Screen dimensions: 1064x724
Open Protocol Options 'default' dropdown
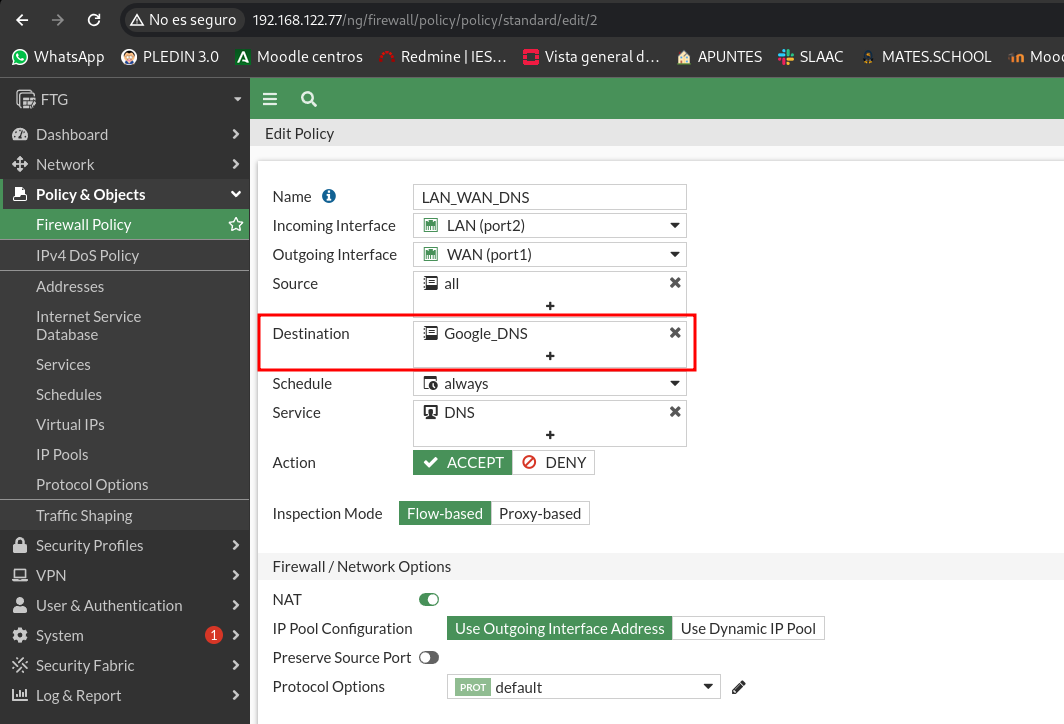point(584,687)
